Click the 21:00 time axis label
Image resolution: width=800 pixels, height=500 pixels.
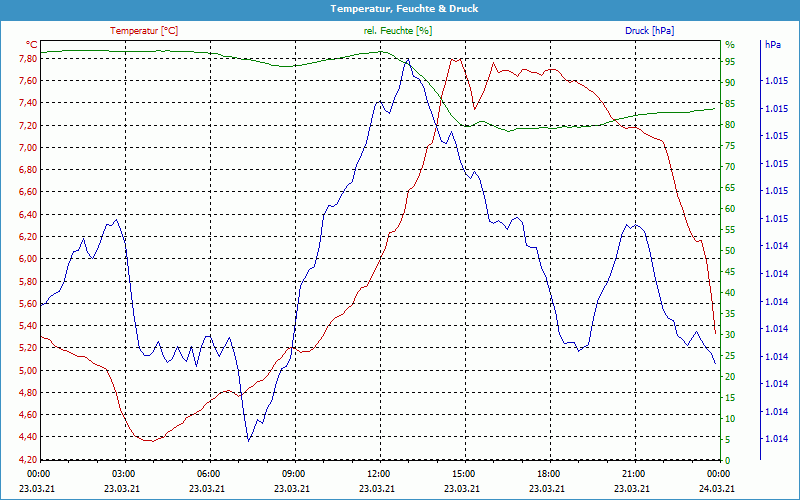click(x=634, y=473)
